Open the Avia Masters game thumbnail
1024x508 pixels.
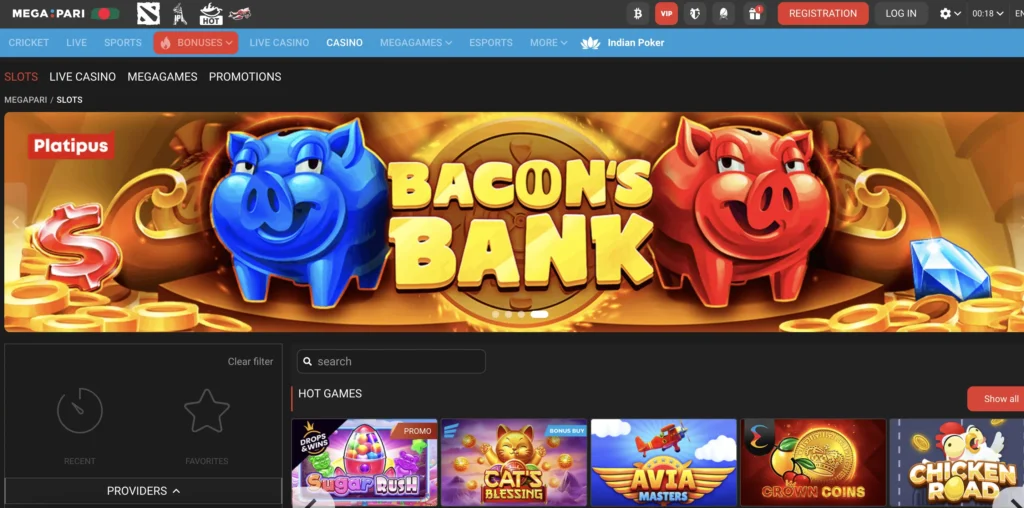tap(664, 462)
